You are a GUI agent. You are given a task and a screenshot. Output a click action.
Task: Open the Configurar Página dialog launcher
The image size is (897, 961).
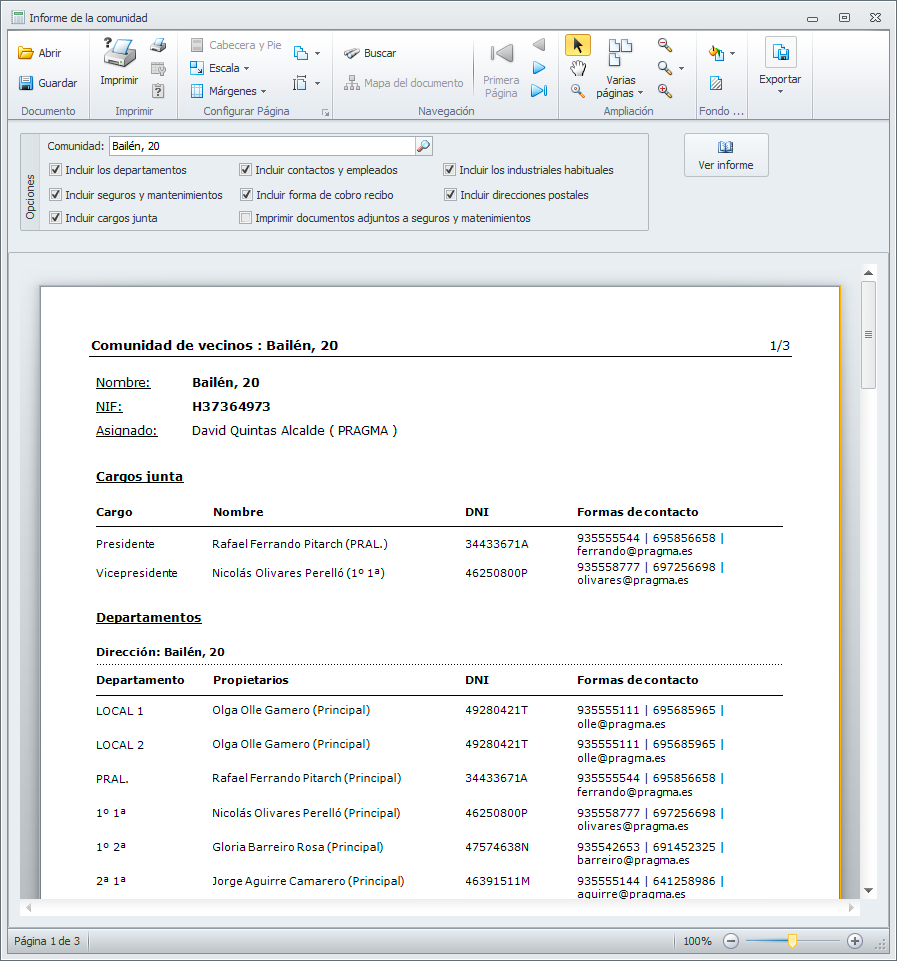pyautogui.click(x=325, y=113)
